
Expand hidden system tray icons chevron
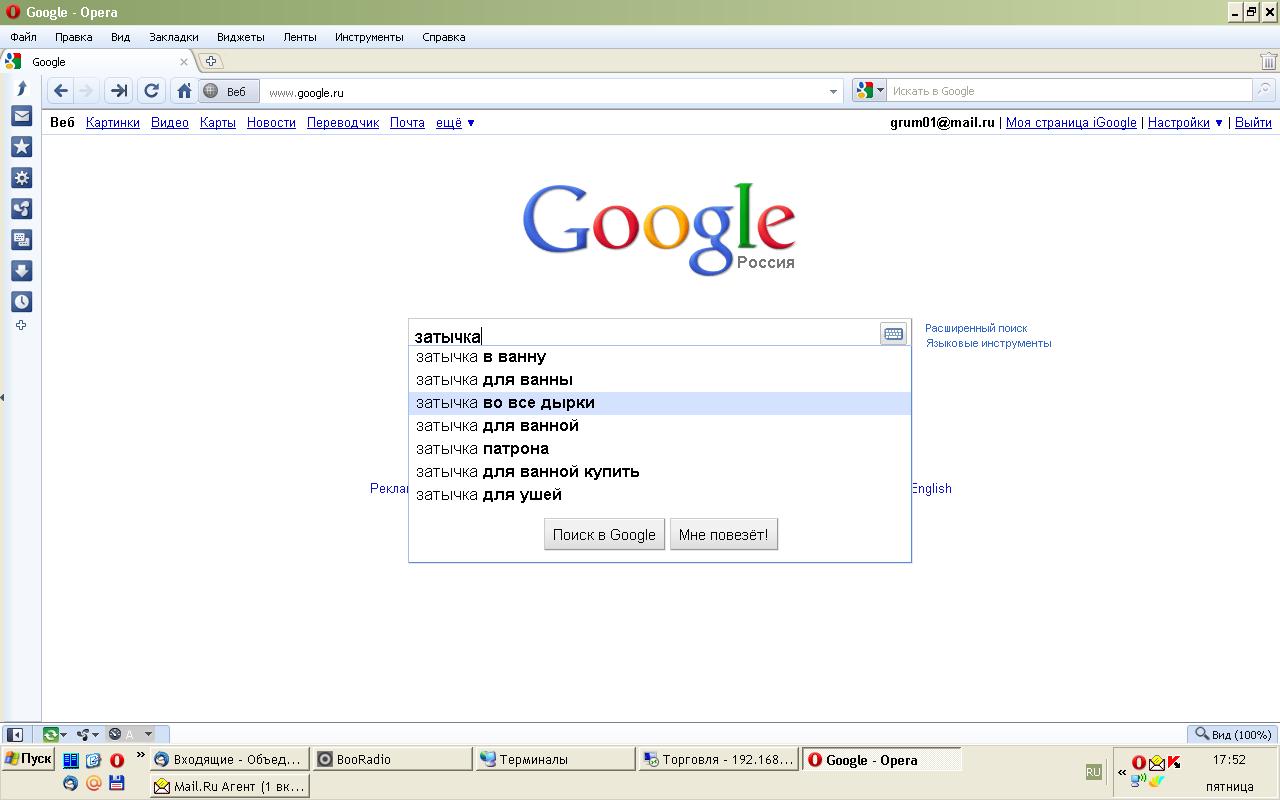(1122, 772)
